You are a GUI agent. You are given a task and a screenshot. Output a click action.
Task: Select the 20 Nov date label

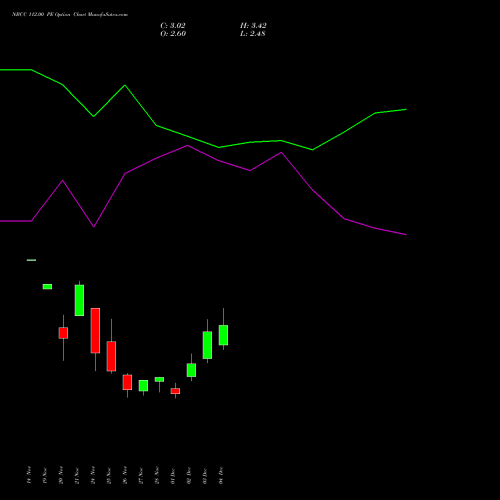pos(61,475)
